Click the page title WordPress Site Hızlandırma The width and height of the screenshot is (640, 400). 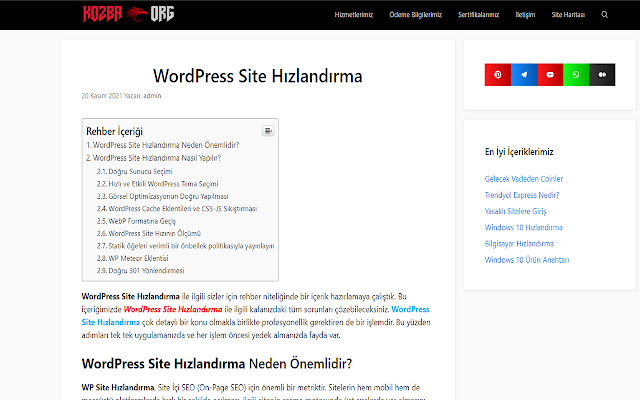pyautogui.click(x=258, y=76)
